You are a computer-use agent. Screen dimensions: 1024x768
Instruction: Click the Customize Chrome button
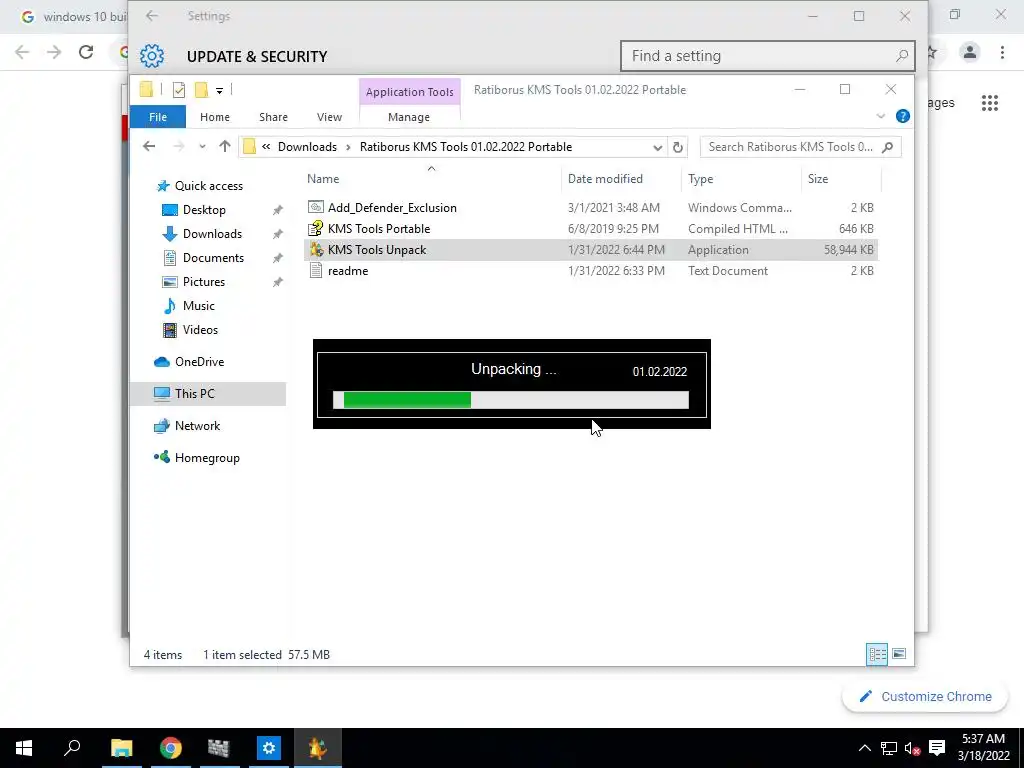tap(925, 696)
